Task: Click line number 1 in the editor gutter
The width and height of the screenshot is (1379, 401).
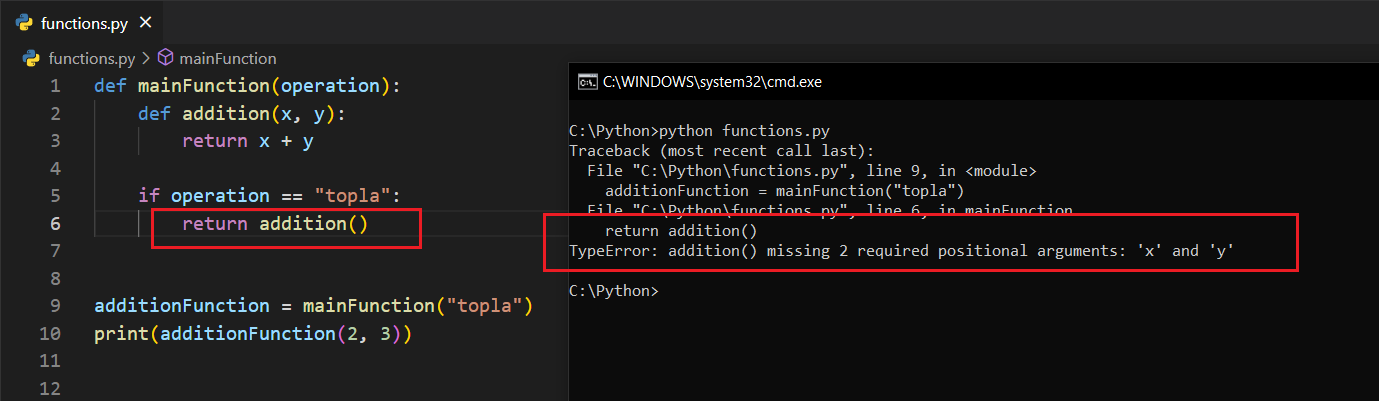Action: pos(55,86)
